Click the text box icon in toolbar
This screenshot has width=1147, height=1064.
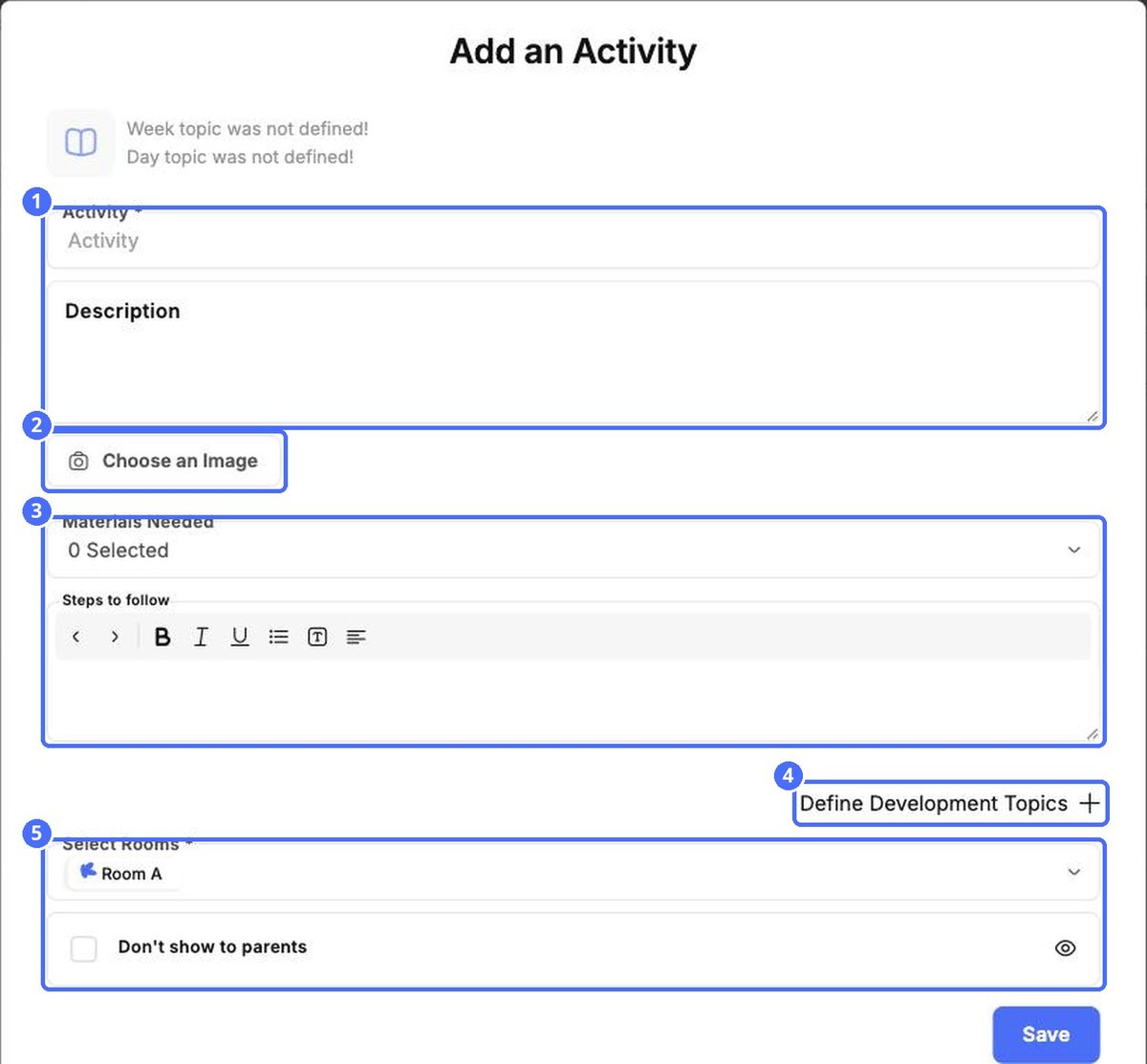tap(317, 637)
